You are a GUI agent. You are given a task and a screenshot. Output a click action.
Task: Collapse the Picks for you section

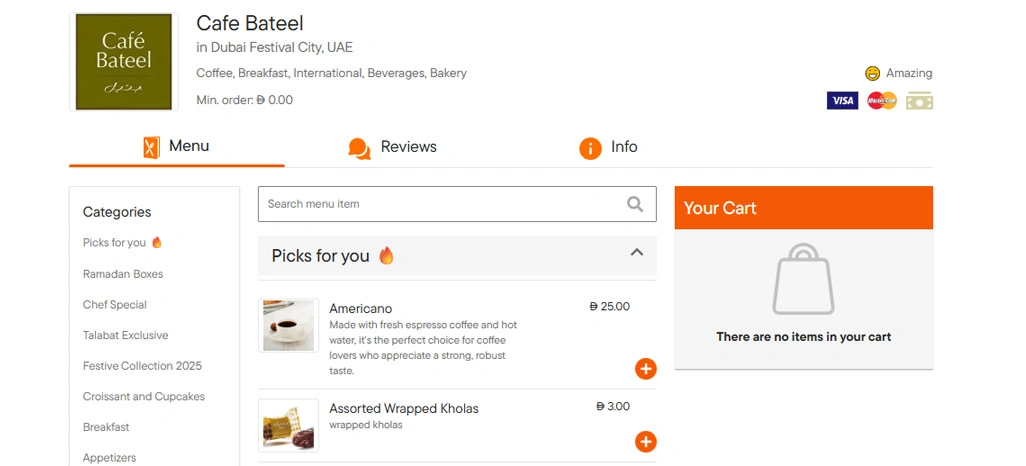point(636,254)
